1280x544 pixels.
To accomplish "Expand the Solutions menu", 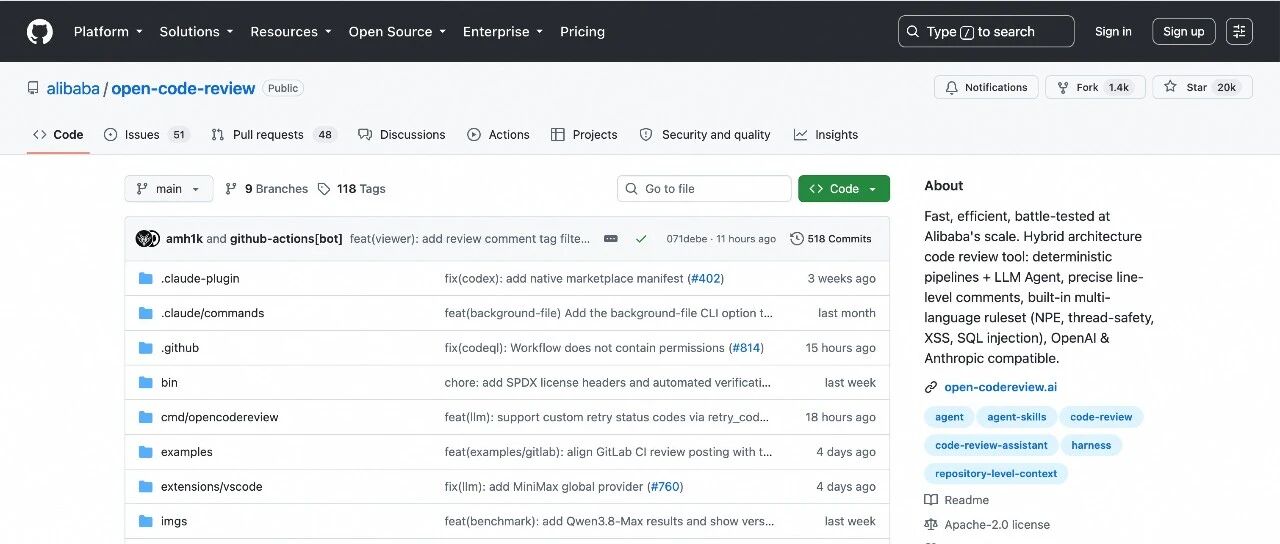I will click(x=196, y=31).
